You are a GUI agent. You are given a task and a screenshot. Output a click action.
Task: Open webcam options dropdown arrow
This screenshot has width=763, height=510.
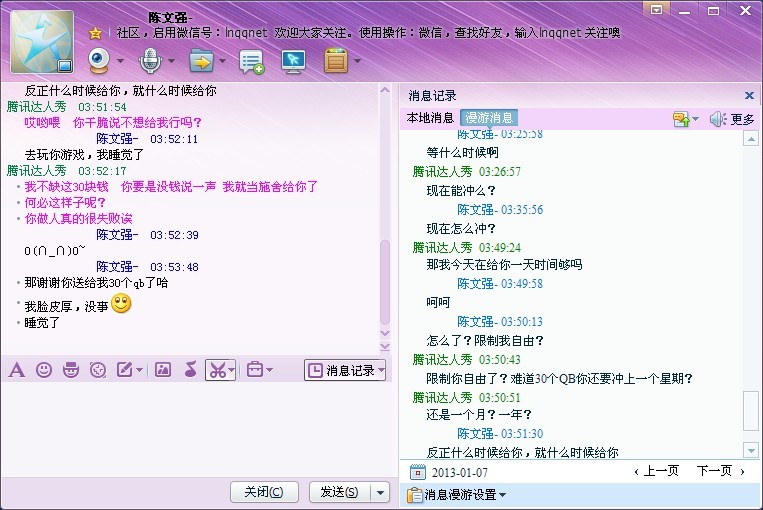click(x=120, y=61)
